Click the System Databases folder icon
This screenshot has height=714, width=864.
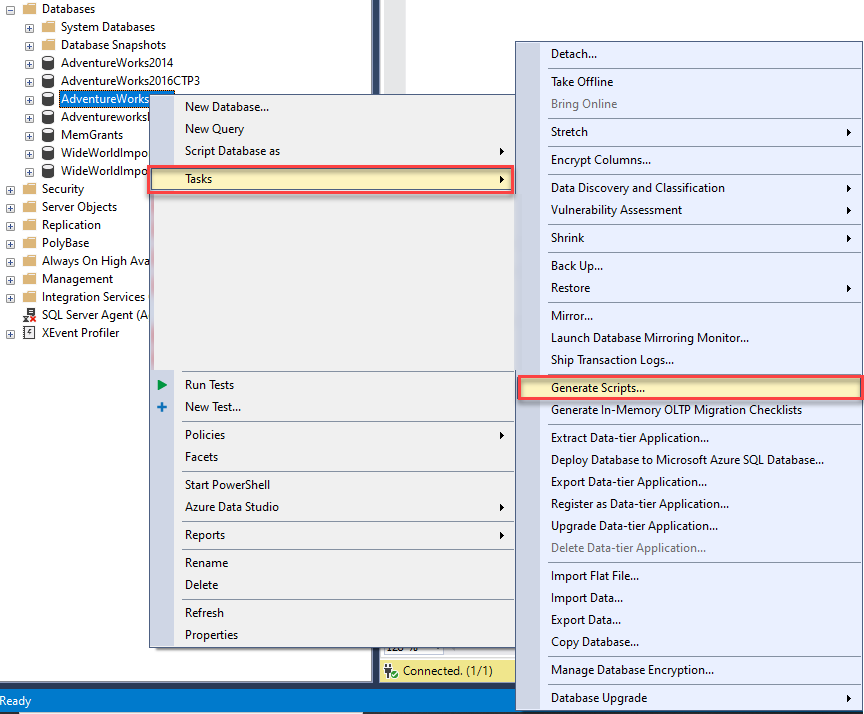coord(48,26)
